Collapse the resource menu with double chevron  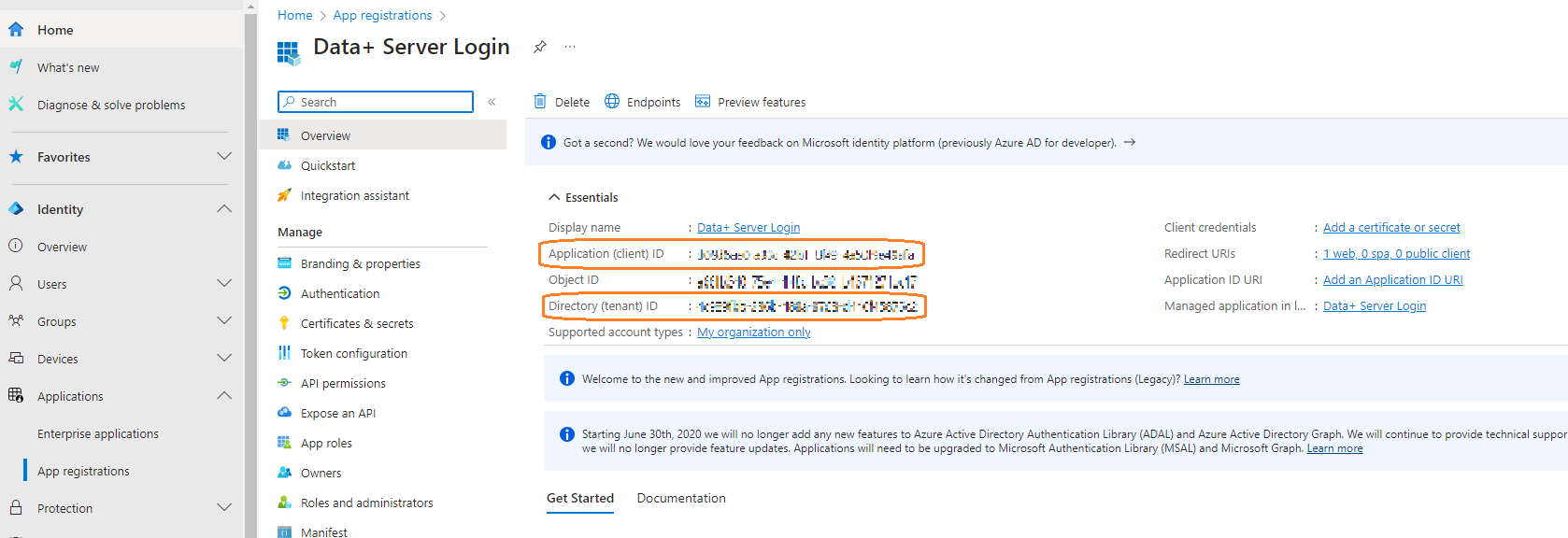coord(492,102)
